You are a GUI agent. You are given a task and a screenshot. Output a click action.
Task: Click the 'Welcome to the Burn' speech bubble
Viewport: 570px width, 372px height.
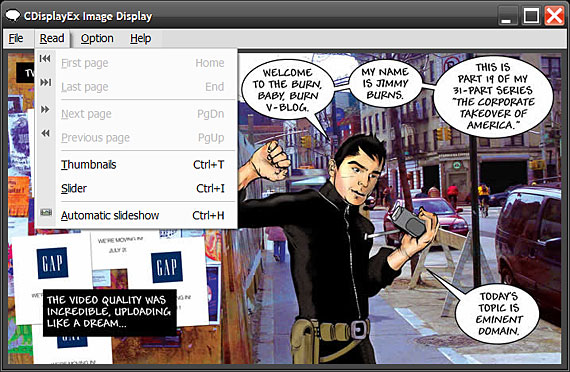[x=287, y=90]
